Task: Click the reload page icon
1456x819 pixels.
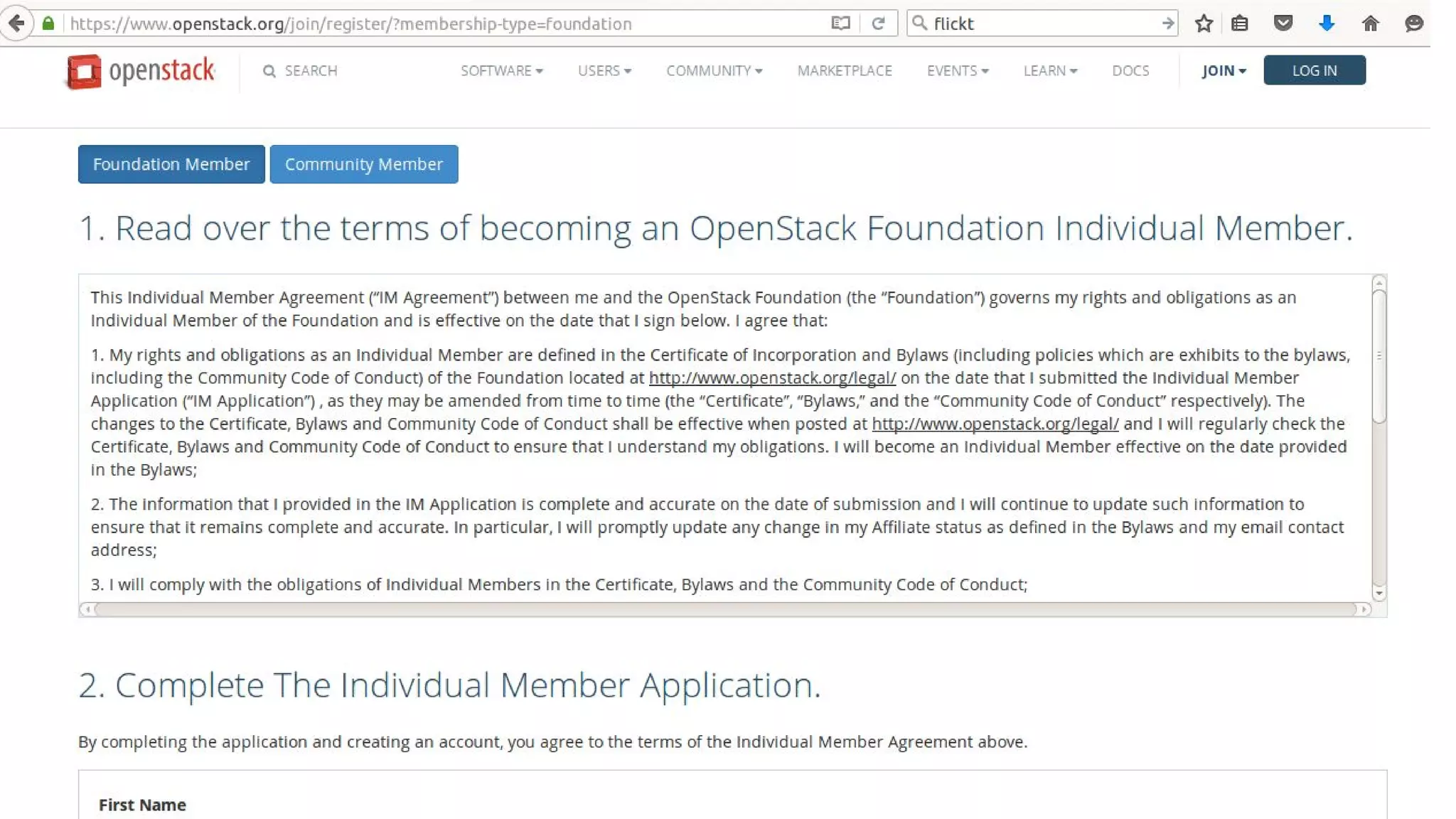Action: point(878,23)
